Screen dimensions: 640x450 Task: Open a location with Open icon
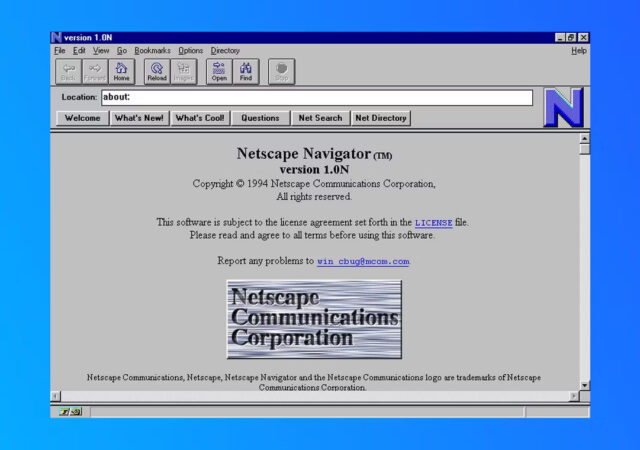219,71
